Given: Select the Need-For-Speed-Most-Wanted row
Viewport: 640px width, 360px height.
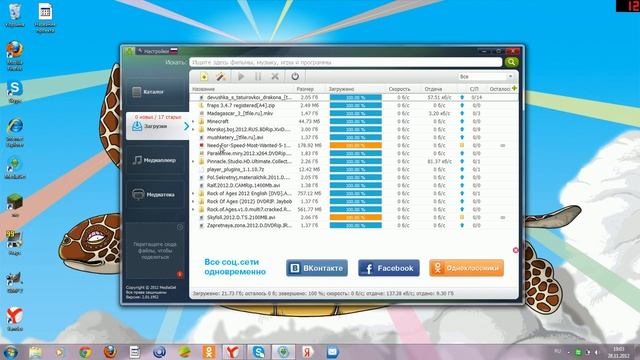Looking at the screenshot, I should pyautogui.click(x=353, y=145).
